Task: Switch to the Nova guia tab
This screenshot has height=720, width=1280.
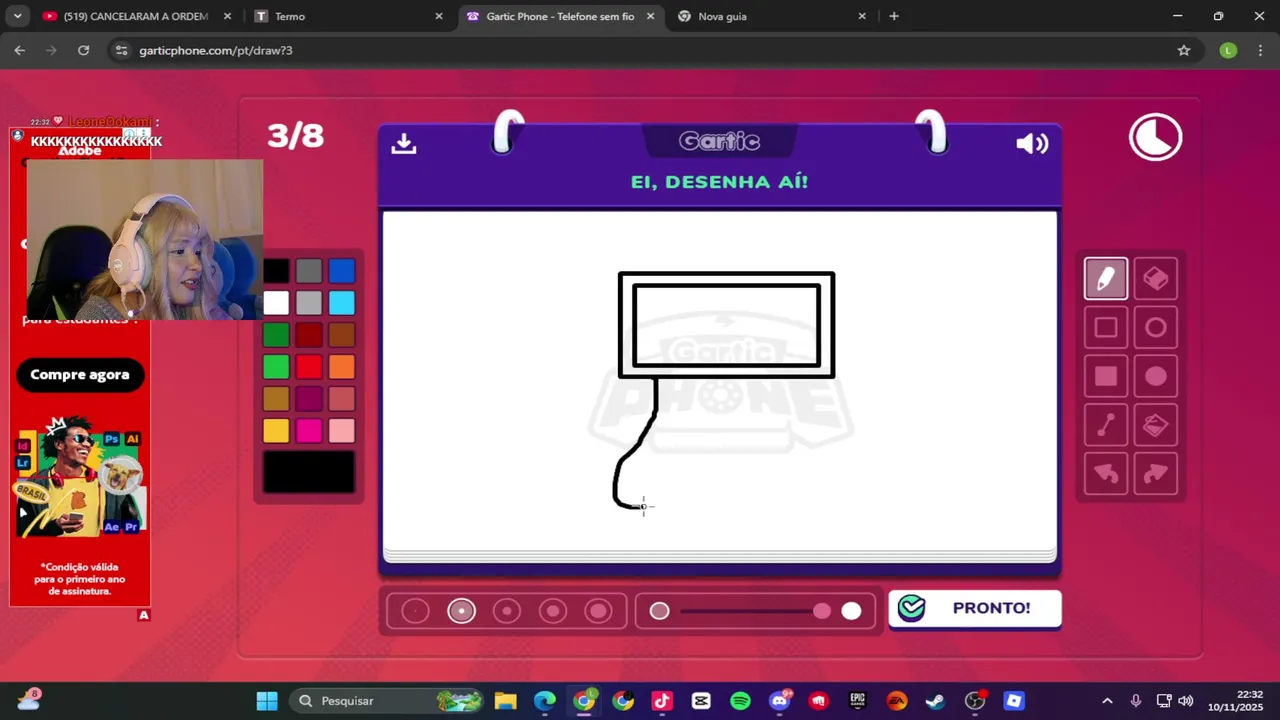Action: [770, 16]
